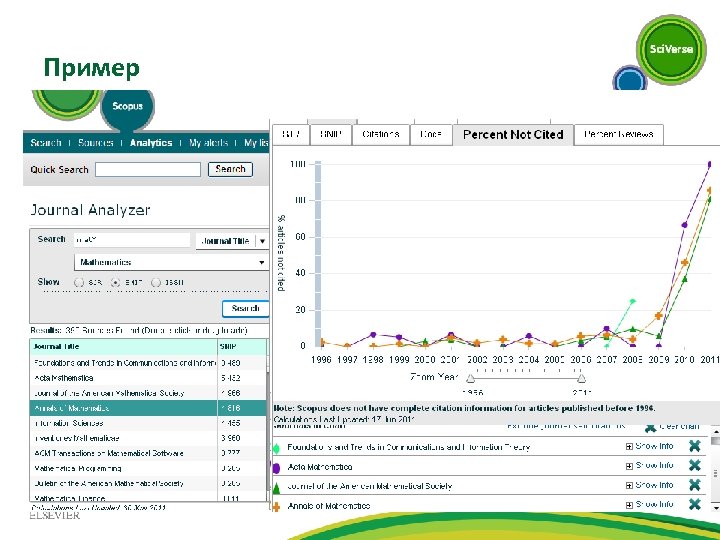Open Analytics in the Scopus navigation bar
Viewport: 720px width, 540px height.
pyautogui.click(x=151, y=143)
